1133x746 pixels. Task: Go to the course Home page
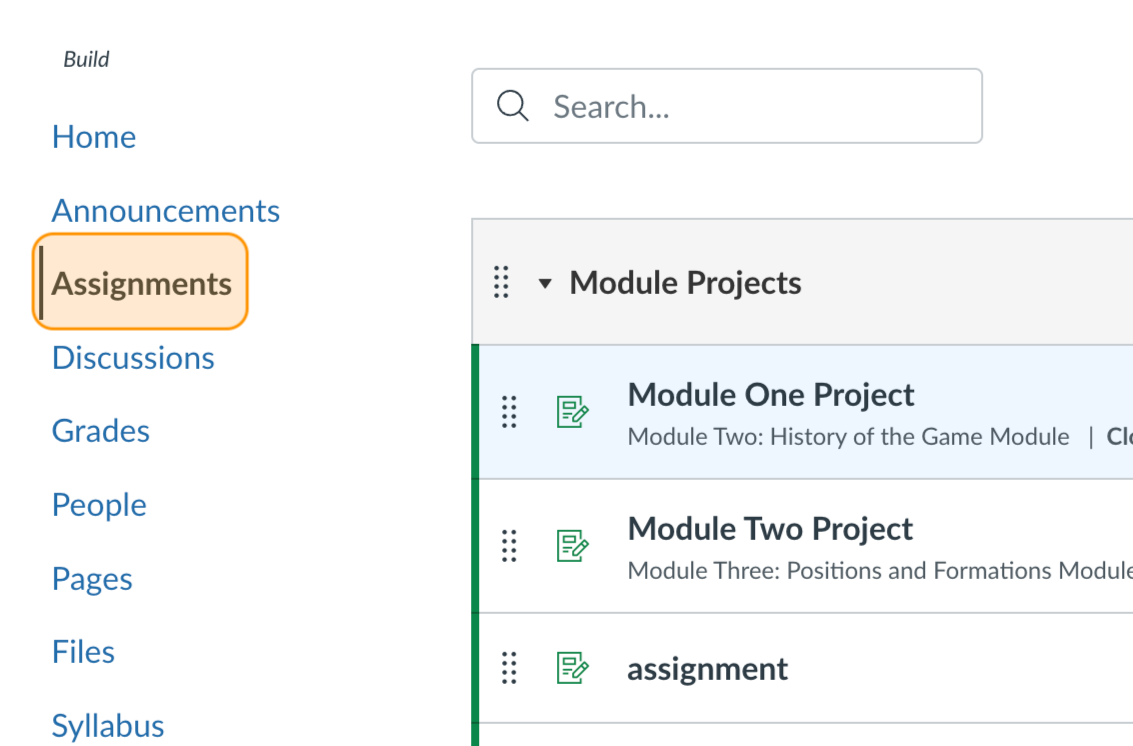(x=94, y=136)
